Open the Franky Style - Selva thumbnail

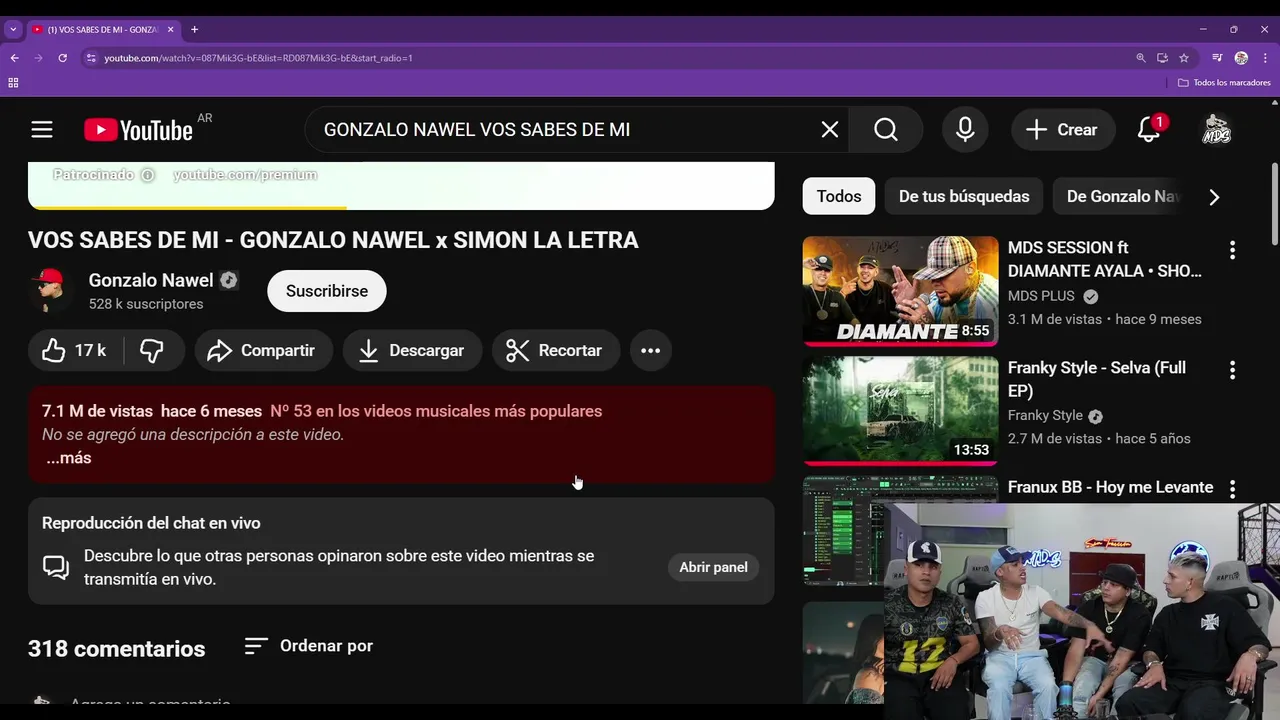tap(900, 411)
